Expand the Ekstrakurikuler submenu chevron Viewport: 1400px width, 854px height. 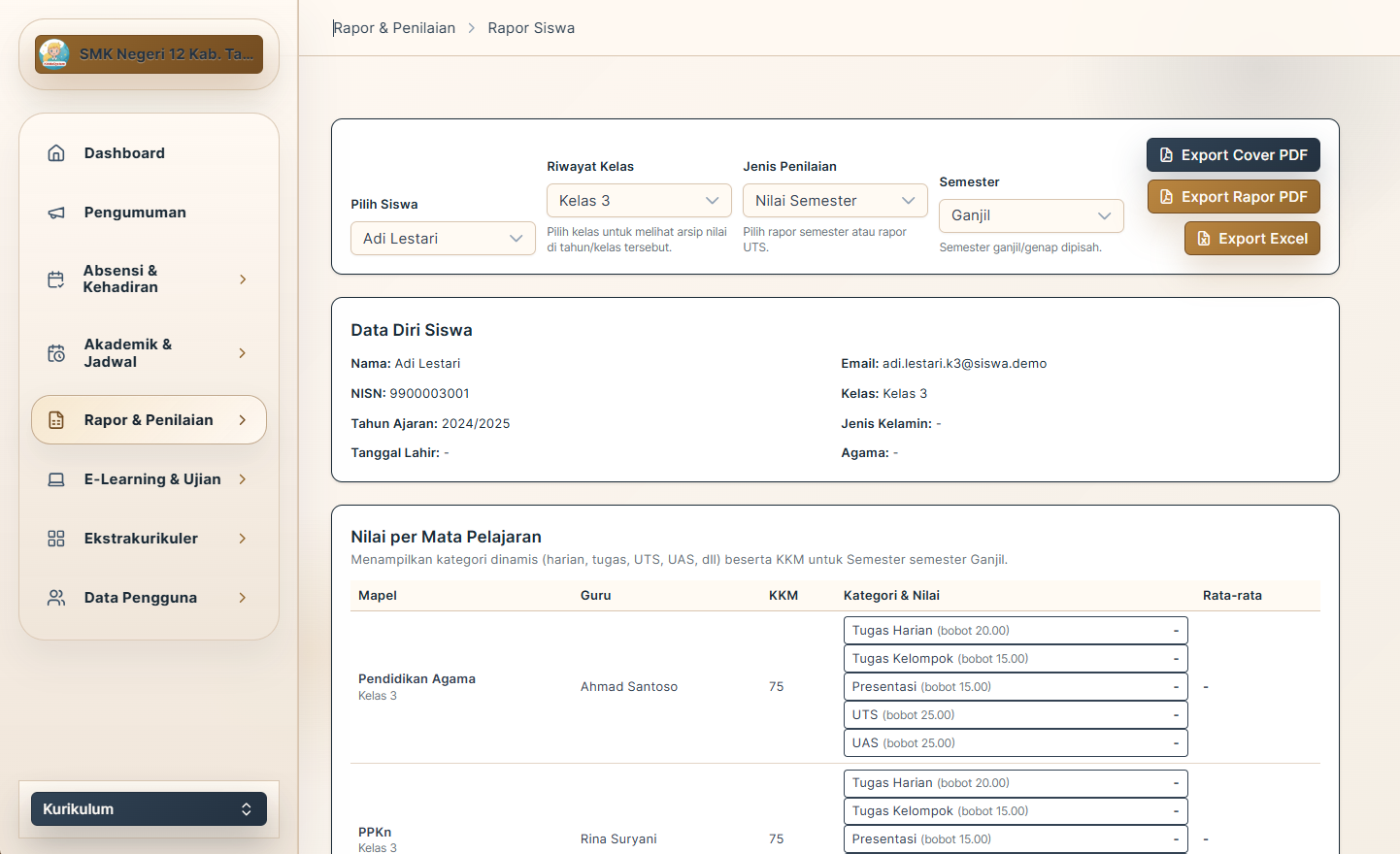(x=243, y=539)
